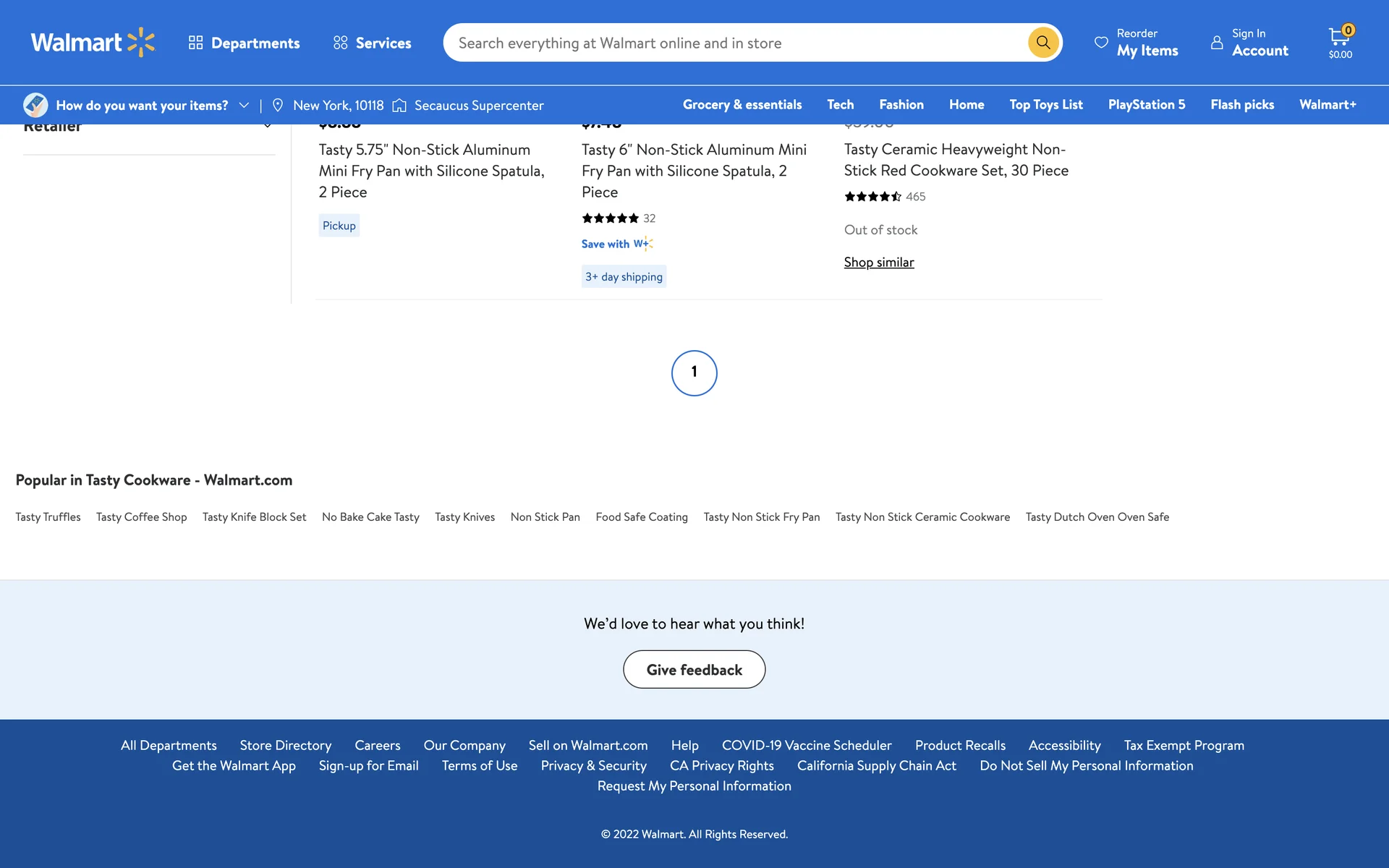Click the Walmart spark logo
Image resolution: width=1389 pixels, height=868 pixels.
coord(141,43)
